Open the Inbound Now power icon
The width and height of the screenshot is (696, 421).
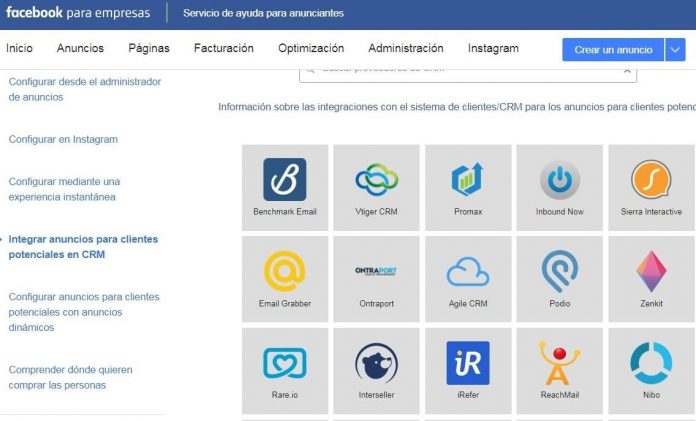tap(560, 180)
